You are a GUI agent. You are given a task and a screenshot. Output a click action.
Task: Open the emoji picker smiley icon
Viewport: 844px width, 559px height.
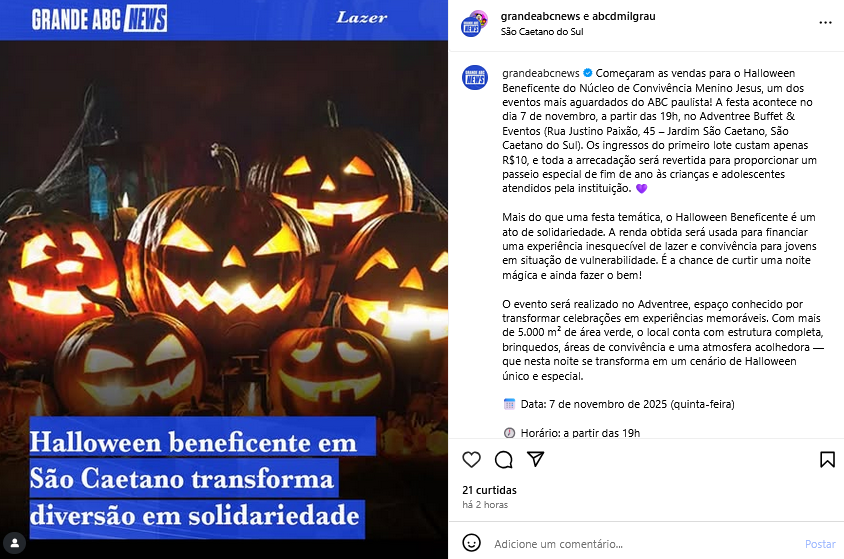click(x=472, y=543)
